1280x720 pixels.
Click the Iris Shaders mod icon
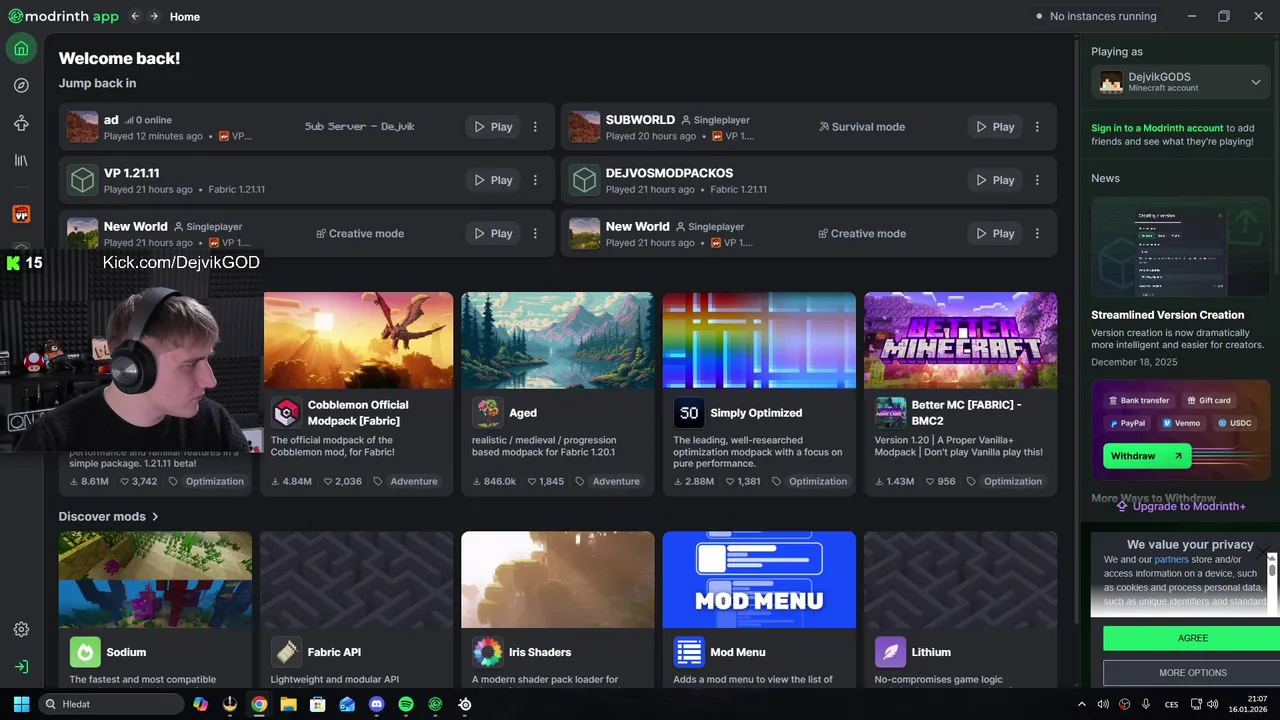tap(488, 652)
